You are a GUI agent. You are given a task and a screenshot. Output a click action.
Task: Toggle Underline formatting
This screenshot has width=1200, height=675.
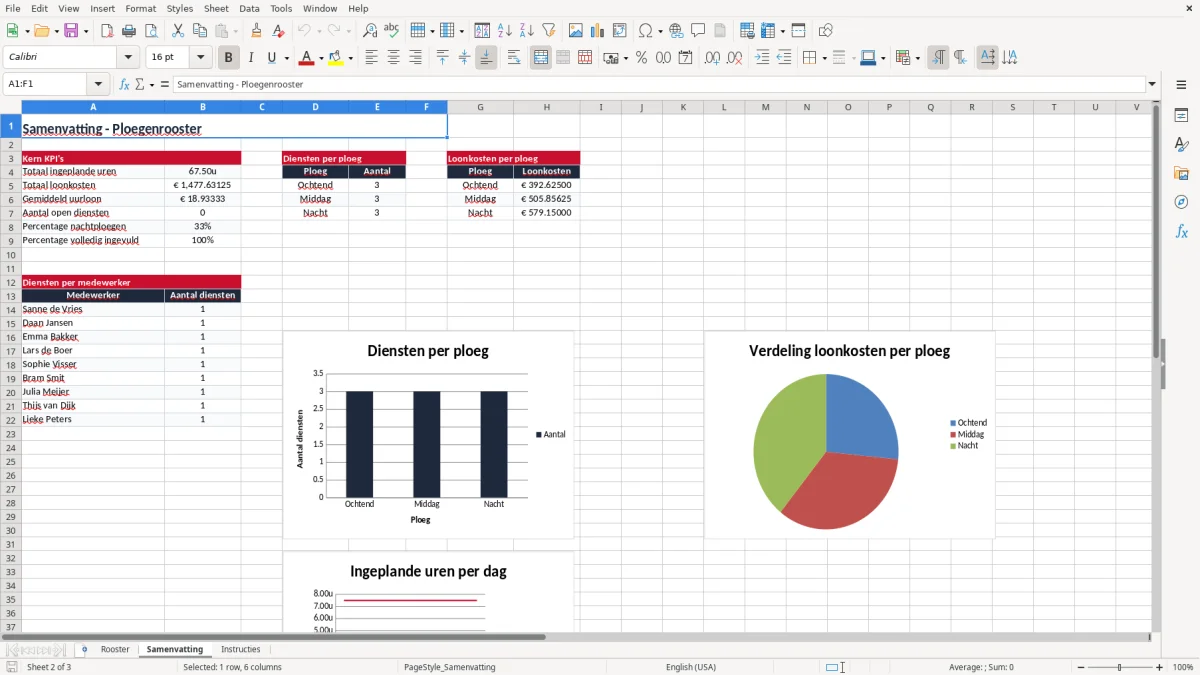272,58
